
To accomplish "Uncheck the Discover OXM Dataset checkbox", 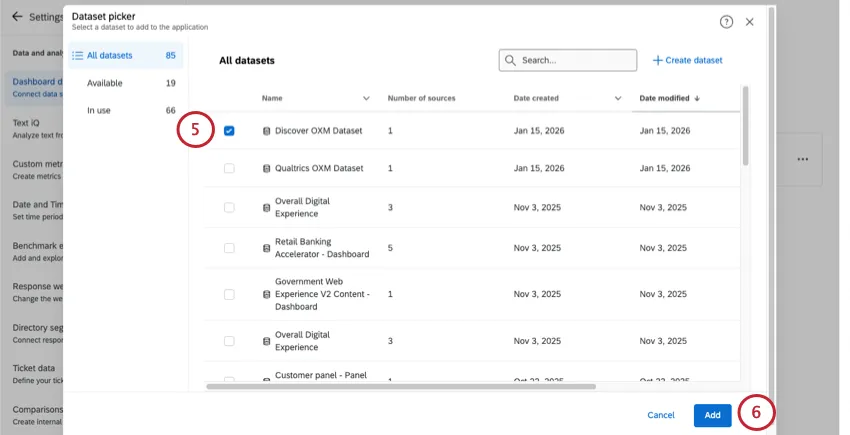I will [x=229, y=131].
